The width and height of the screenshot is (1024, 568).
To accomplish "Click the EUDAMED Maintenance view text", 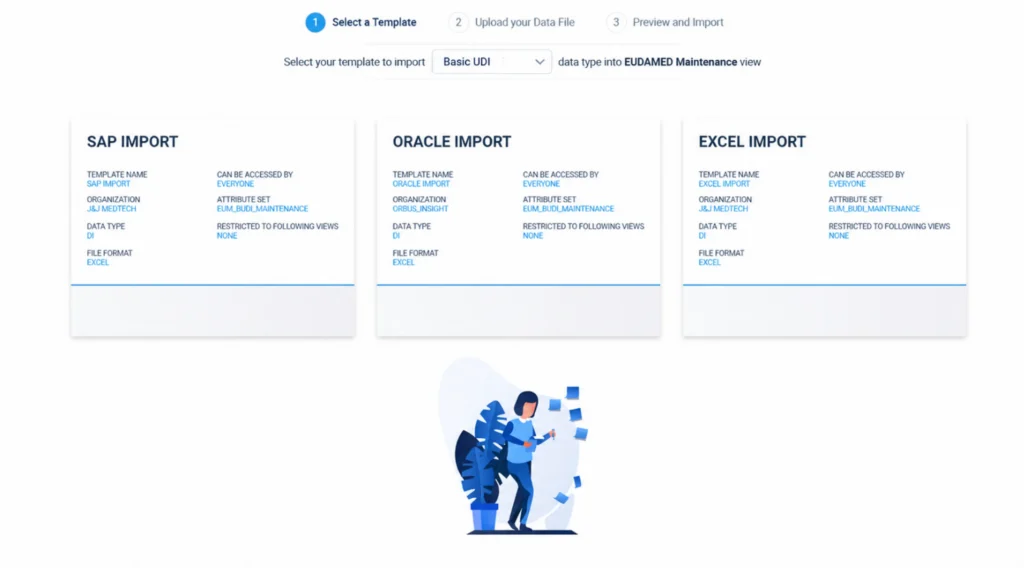I will pyautogui.click(x=680, y=62).
